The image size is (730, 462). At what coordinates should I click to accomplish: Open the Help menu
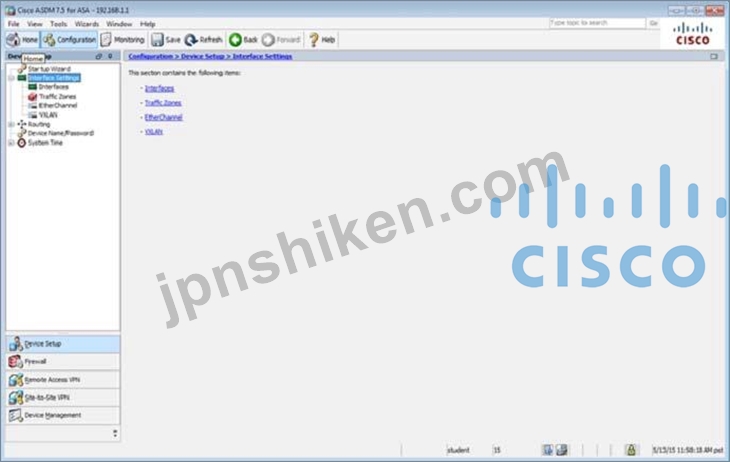point(148,24)
